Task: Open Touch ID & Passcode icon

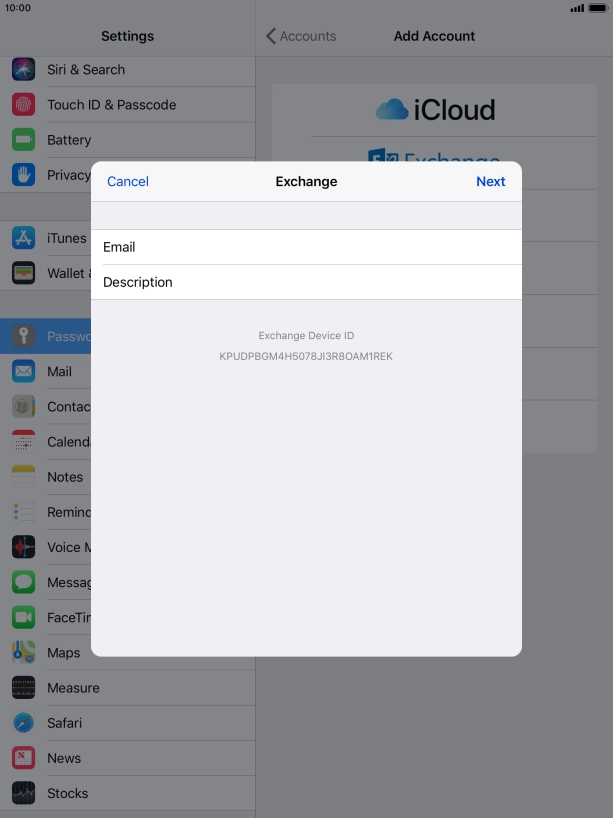Action: (x=23, y=104)
